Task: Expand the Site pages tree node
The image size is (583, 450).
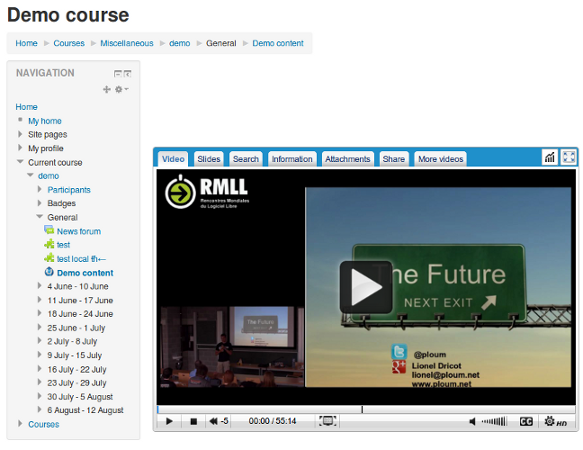Action: 20,134
